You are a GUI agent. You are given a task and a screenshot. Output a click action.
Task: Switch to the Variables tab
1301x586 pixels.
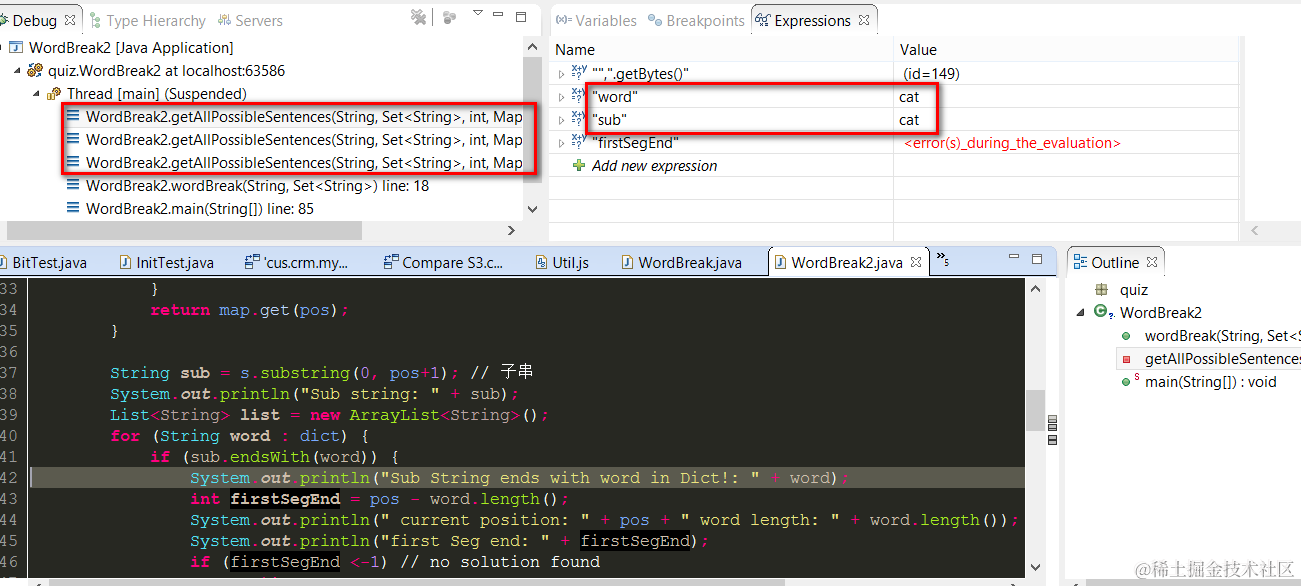pyautogui.click(x=596, y=20)
